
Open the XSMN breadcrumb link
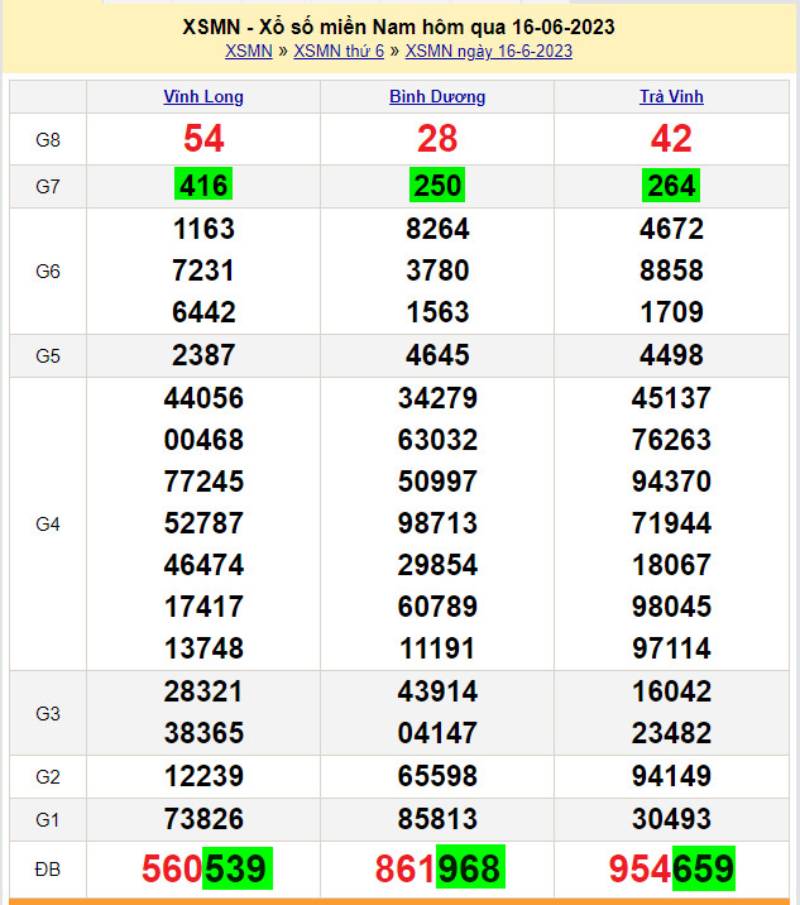point(248,52)
